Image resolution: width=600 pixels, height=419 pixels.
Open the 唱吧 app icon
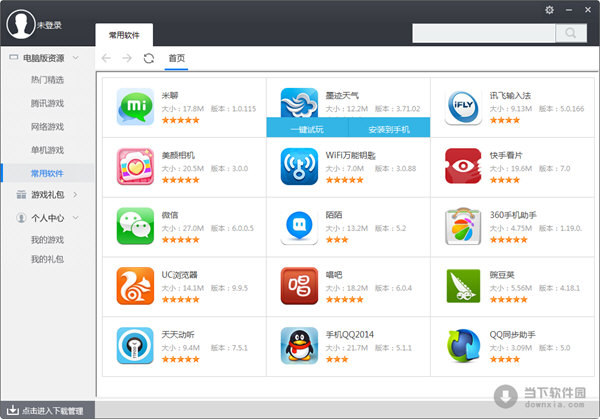point(299,286)
